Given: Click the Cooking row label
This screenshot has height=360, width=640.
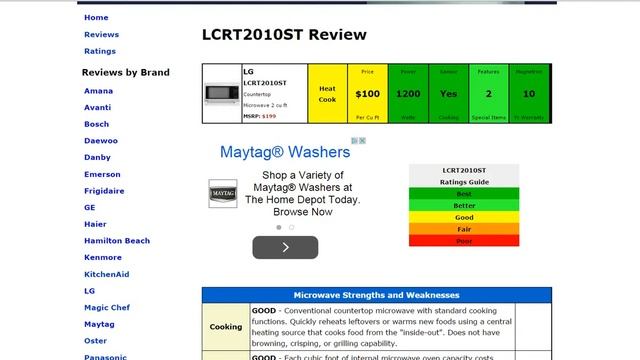Looking at the screenshot, I should (226, 327).
